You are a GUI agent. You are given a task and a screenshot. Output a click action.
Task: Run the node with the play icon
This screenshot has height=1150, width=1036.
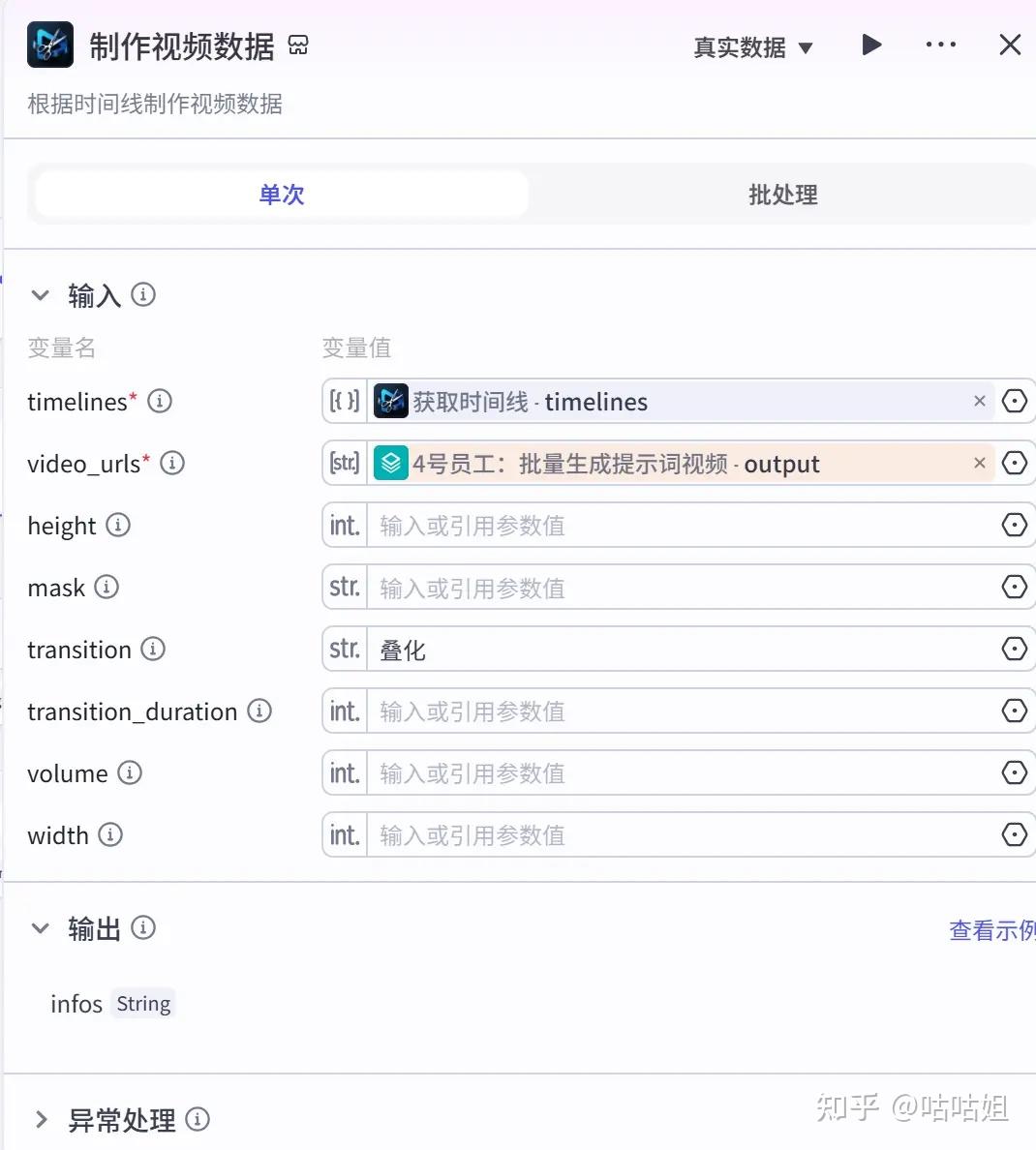tap(871, 45)
